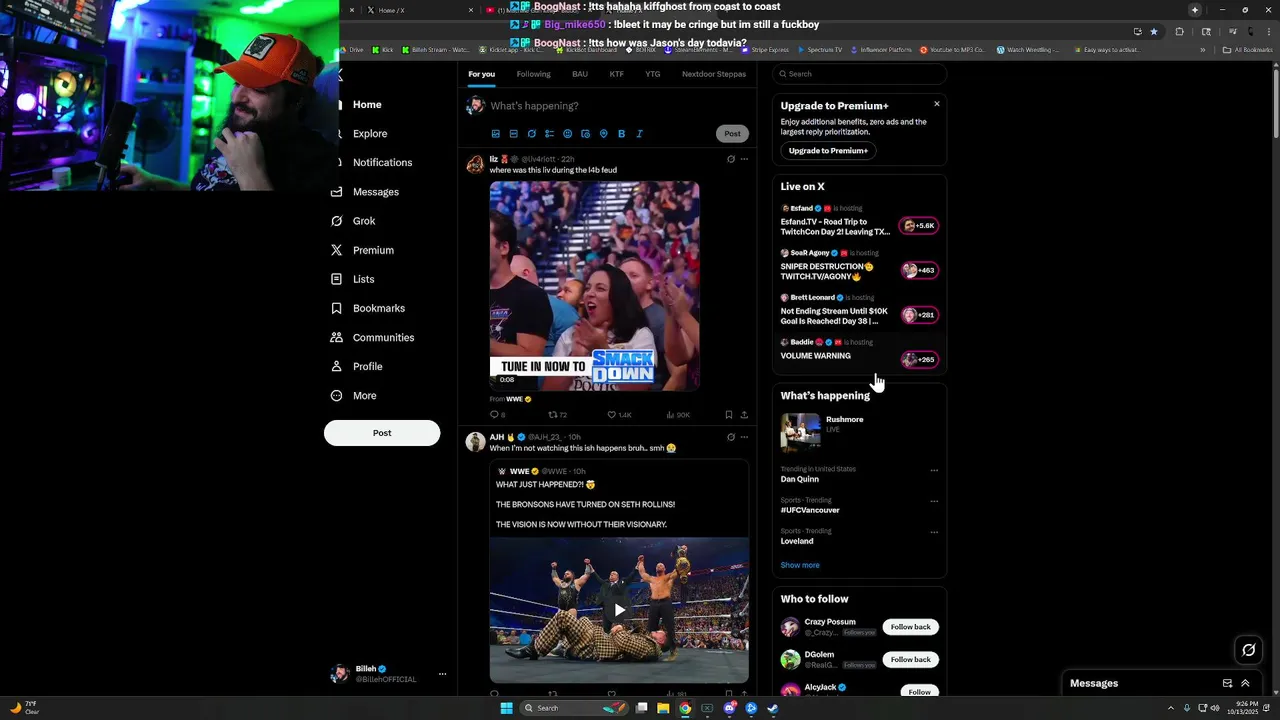
Task: Click the What's happening compose field
Action: (618, 106)
